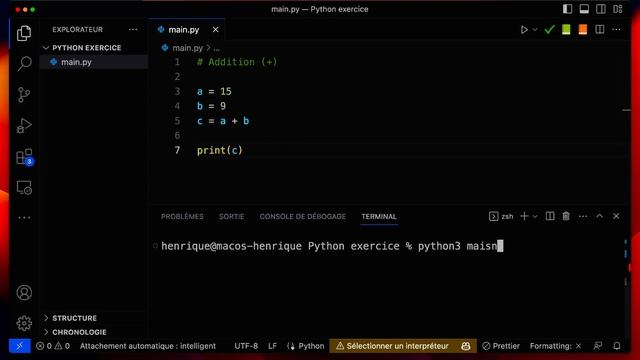
Task: Click the code line b = 9
Action: (211, 106)
